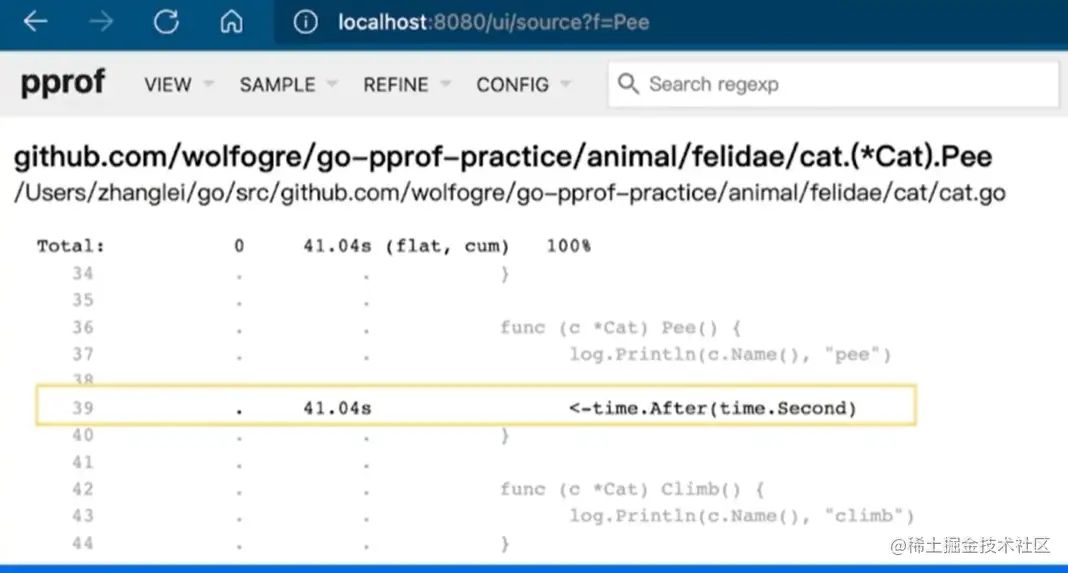Open the REFINE menu
This screenshot has width=1068, height=573.
pyautogui.click(x=396, y=84)
